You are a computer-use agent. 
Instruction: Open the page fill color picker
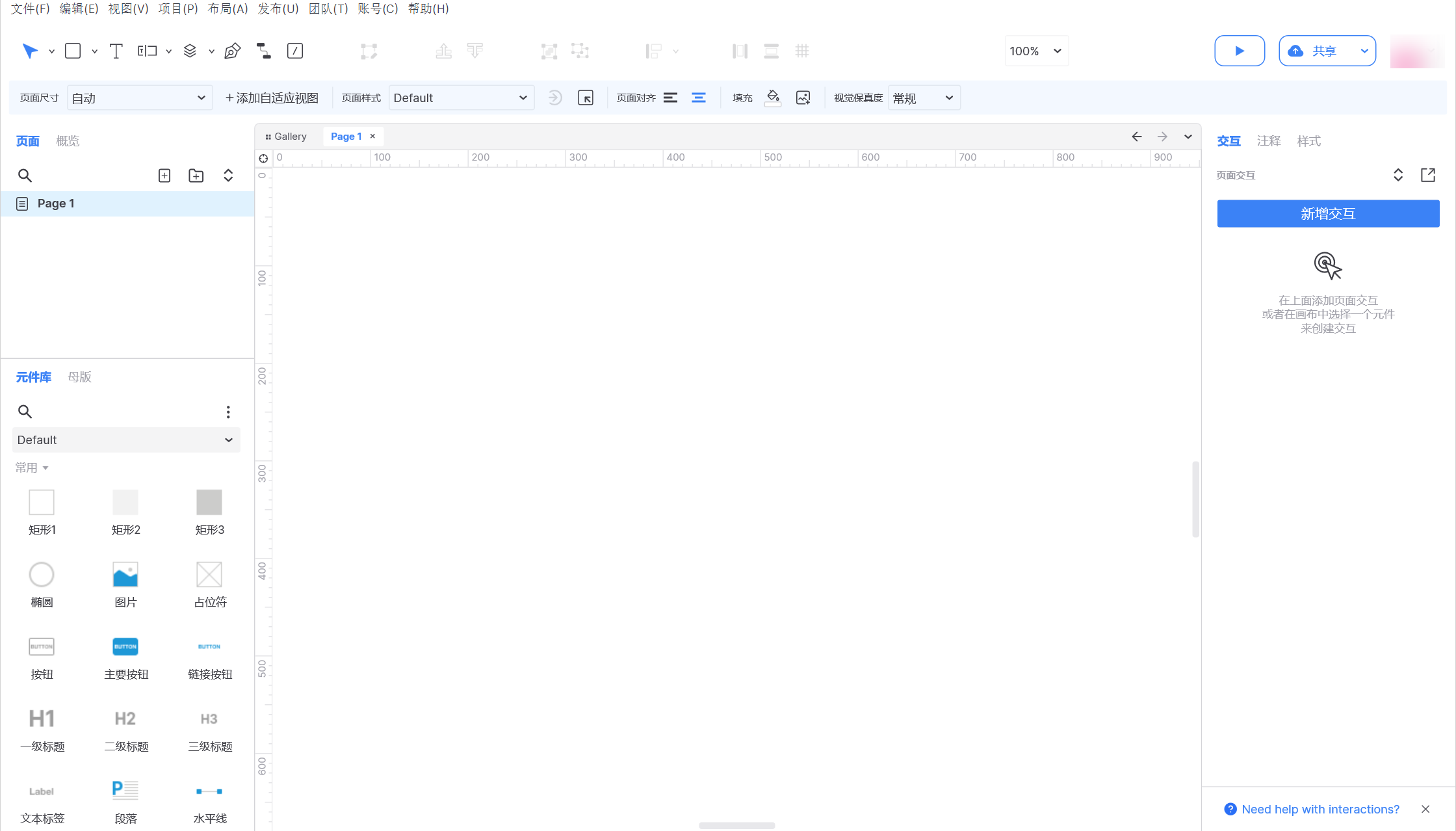click(x=773, y=98)
